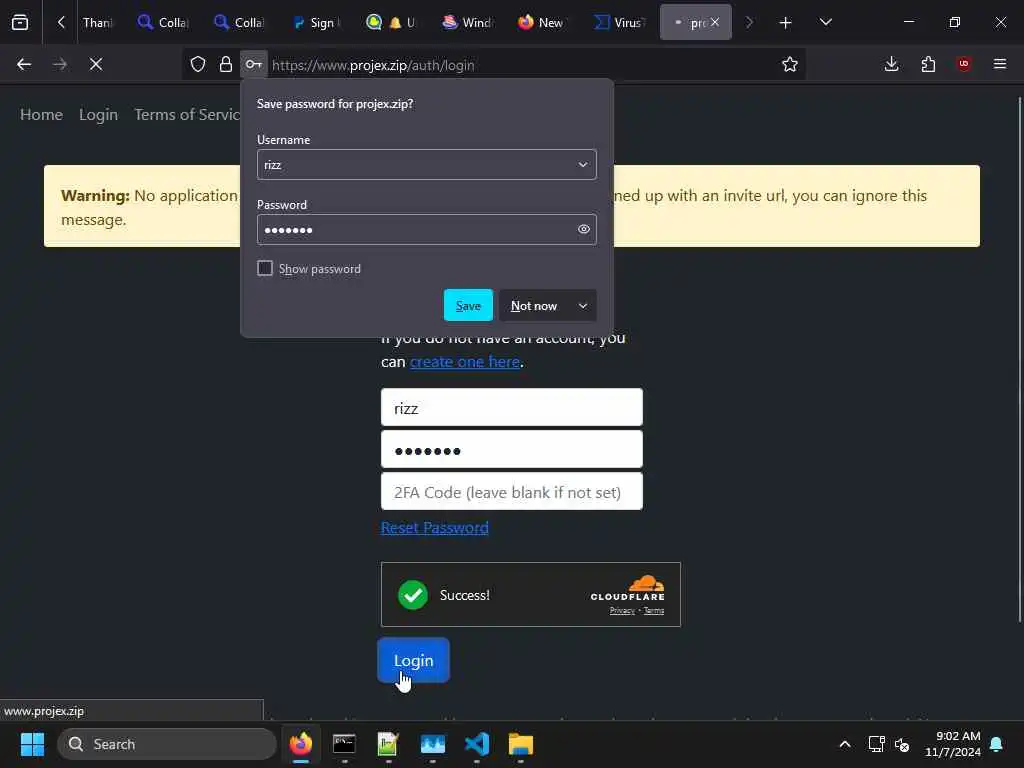Tick the Show password checkbox
Viewport: 1024px width, 768px height.
(264, 268)
